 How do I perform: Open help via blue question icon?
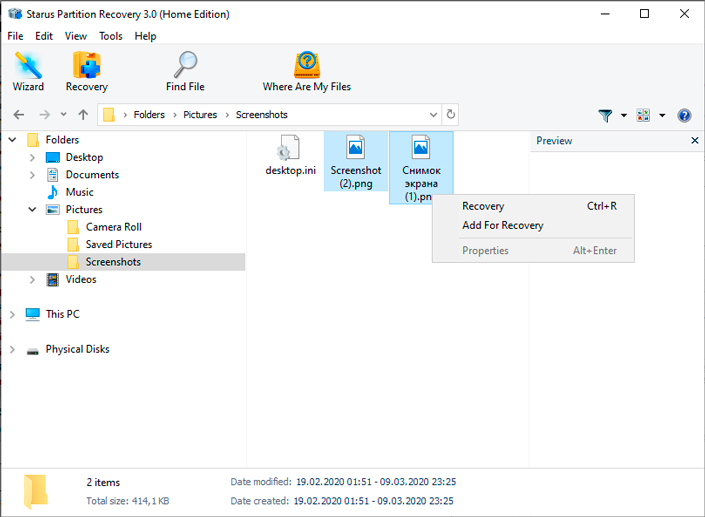(684, 116)
